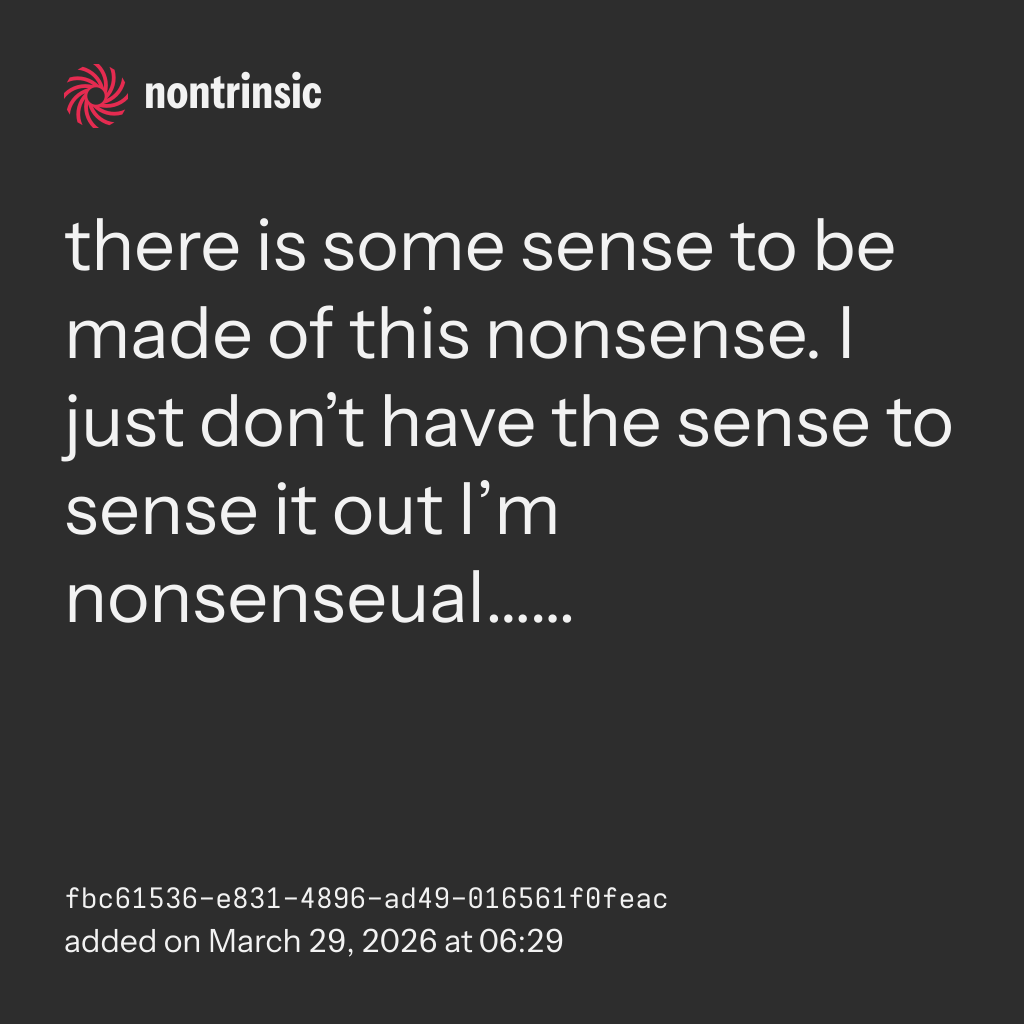Select the UUID fbc61536 identifier text
The height and width of the screenshot is (1024, 1024).
click(366, 900)
